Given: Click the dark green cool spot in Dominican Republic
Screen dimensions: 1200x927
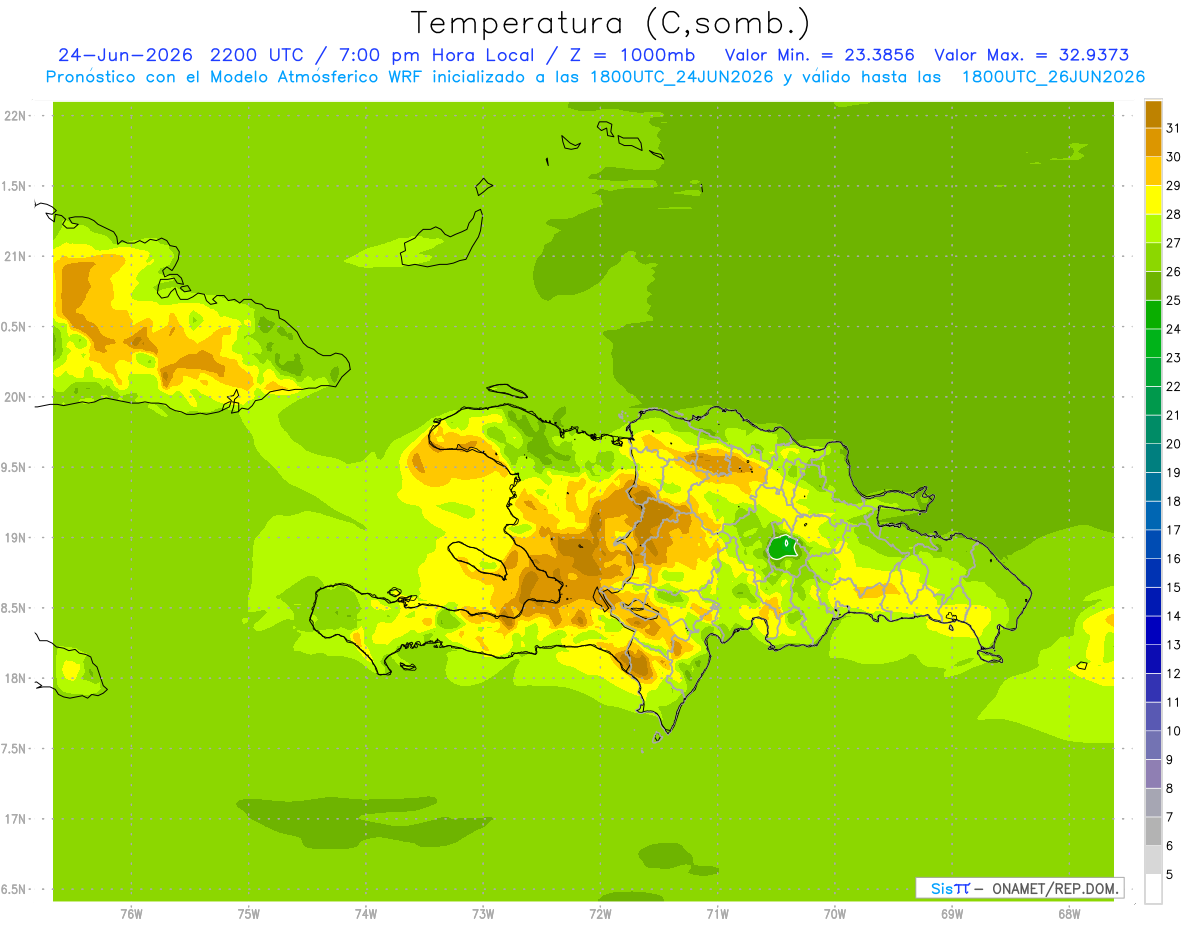Looking at the screenshot, I should [785, 547].
